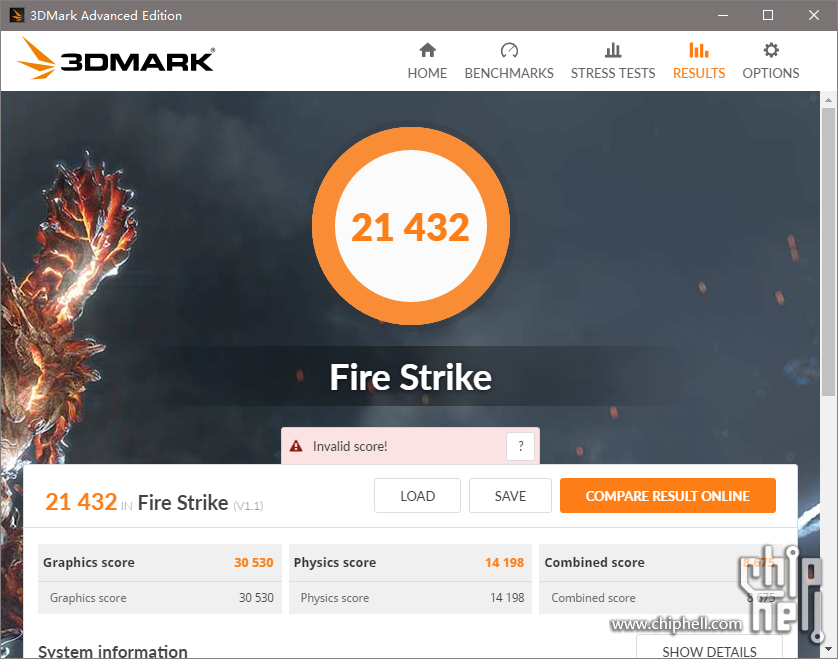Image resolution: width=838 pixels, height=659 pixels.
Task: Click the Home house icon
Action: click(x=427, y=50)
